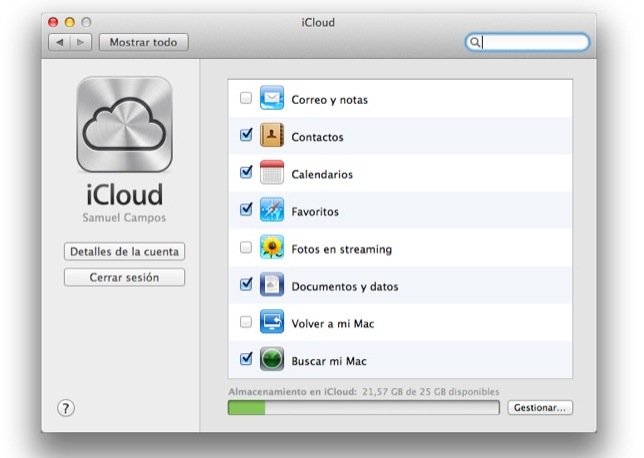Enable Fotos en streaming checkbox

pyautogui.click(x=246, y=248)
